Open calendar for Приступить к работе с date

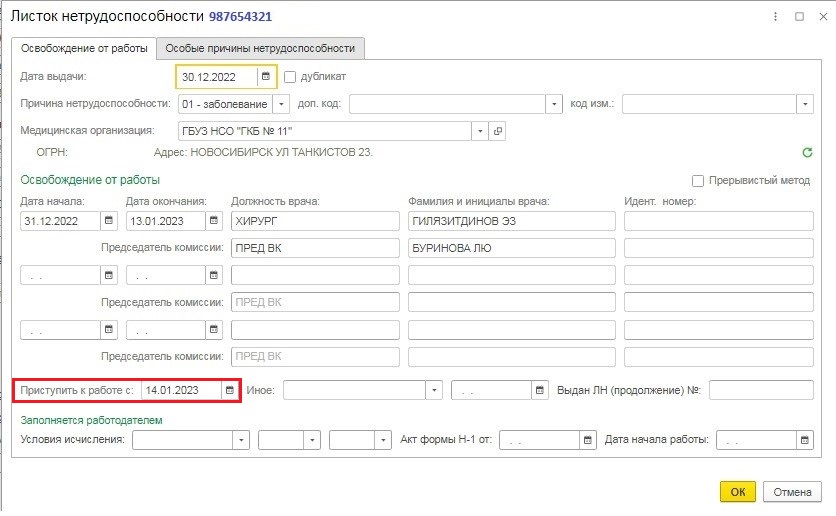[230, 390]
